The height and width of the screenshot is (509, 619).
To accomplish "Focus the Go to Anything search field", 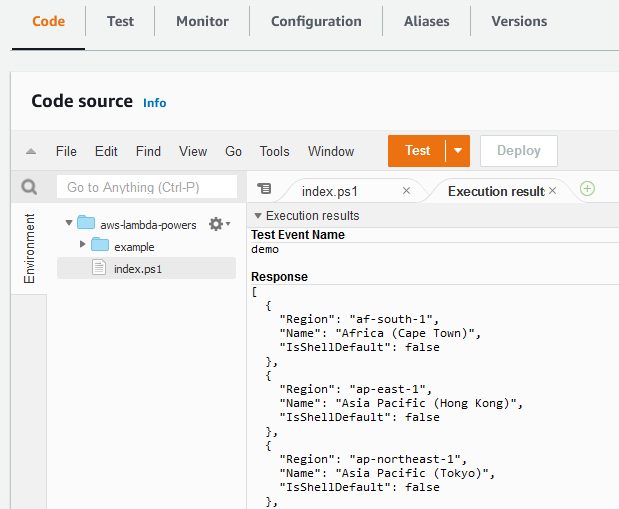I will click(x=147, y=187).
